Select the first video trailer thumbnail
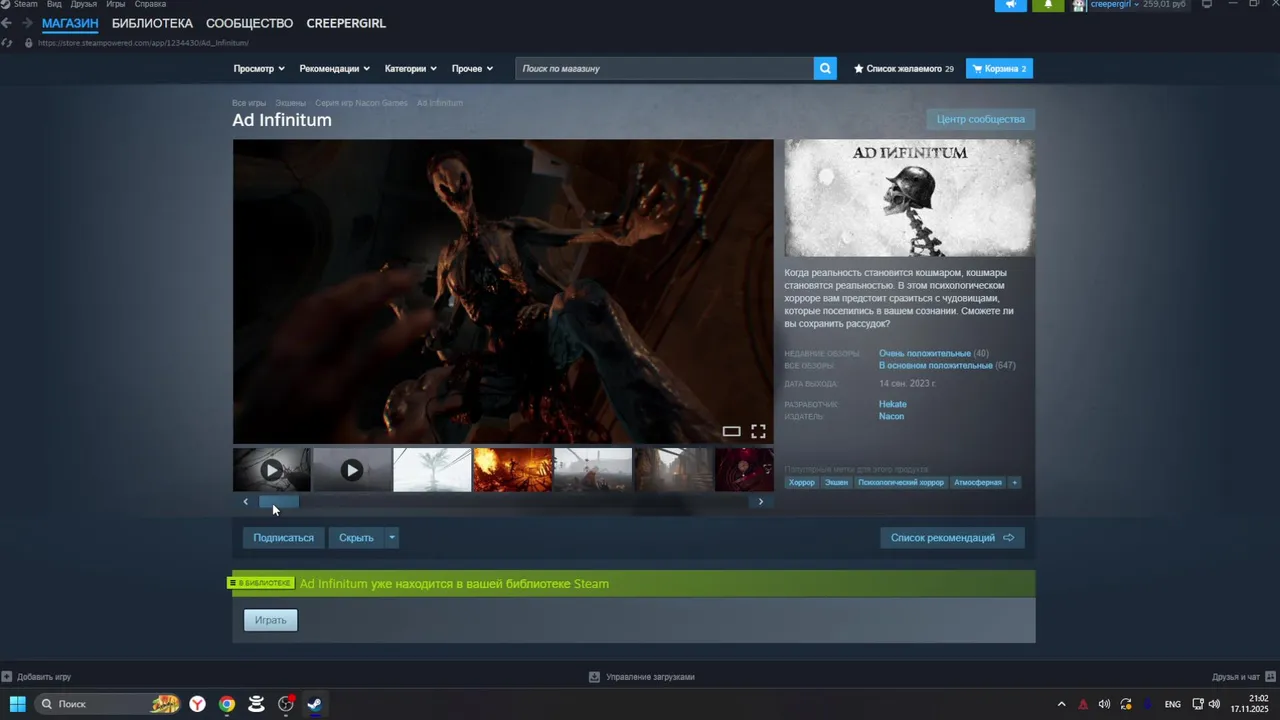This screenshot has width=1280, height=720. click(x=271, y=470)
